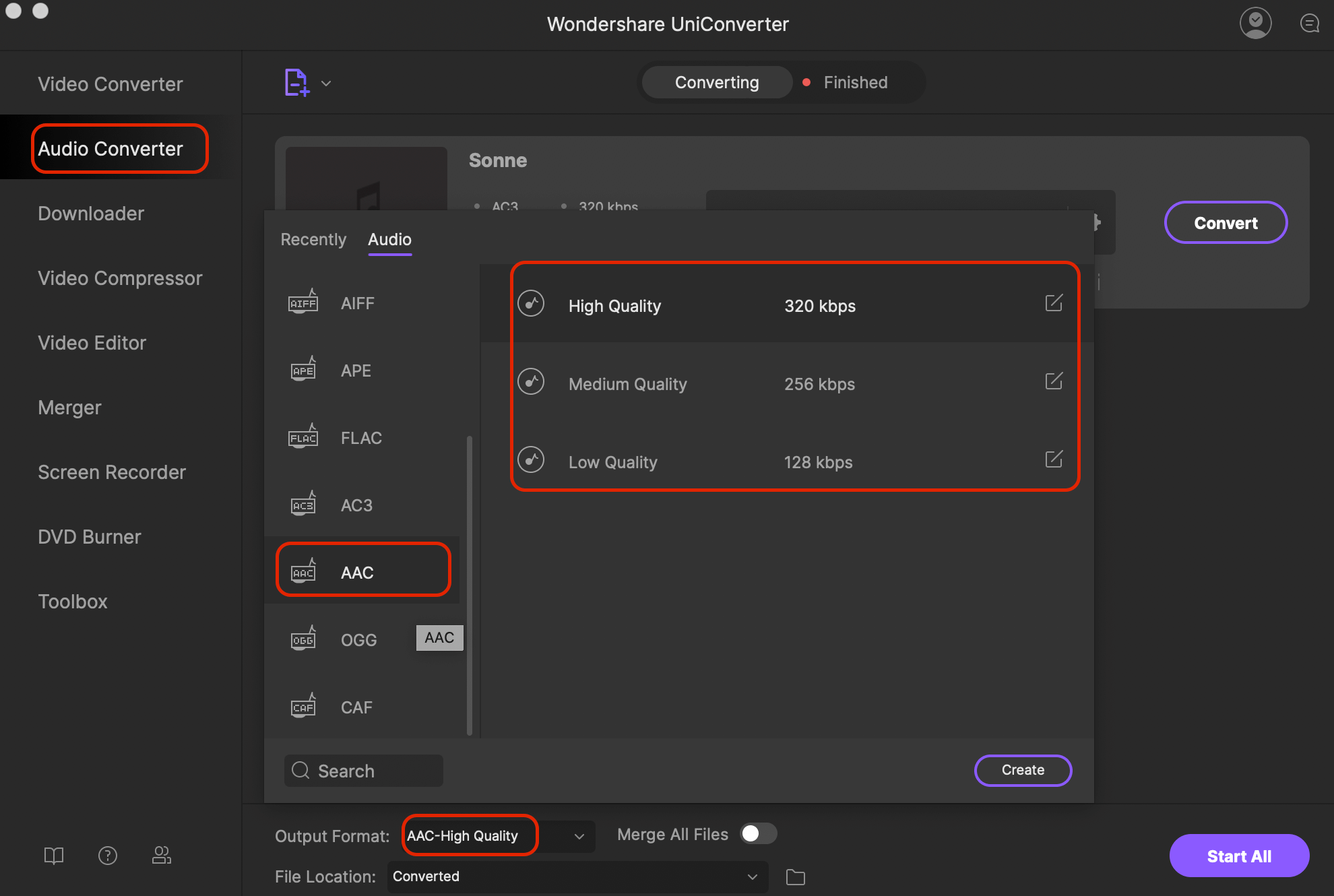Screen dimensions: 1334x896
Task: Click the Medium Quality music icon
Action: coord(531,382)
